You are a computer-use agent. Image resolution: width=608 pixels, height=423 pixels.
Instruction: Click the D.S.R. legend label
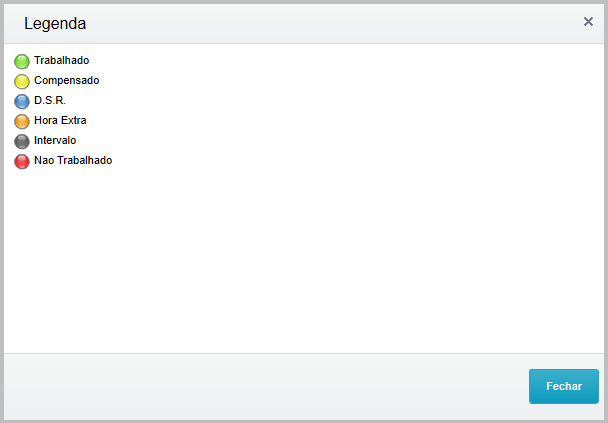coord(50,101)
